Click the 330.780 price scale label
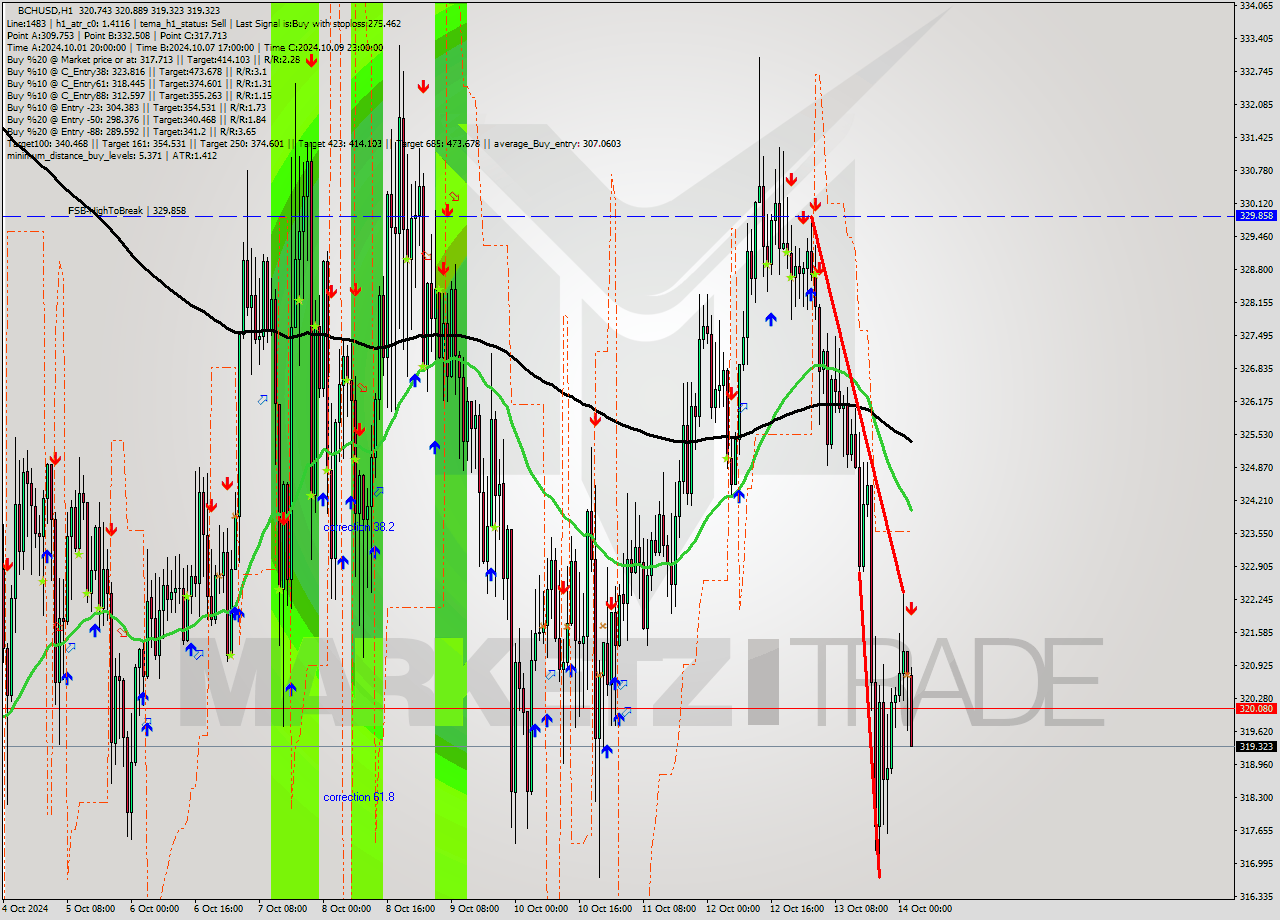Screen dimensions: 1280x920 click(1256, 170)
